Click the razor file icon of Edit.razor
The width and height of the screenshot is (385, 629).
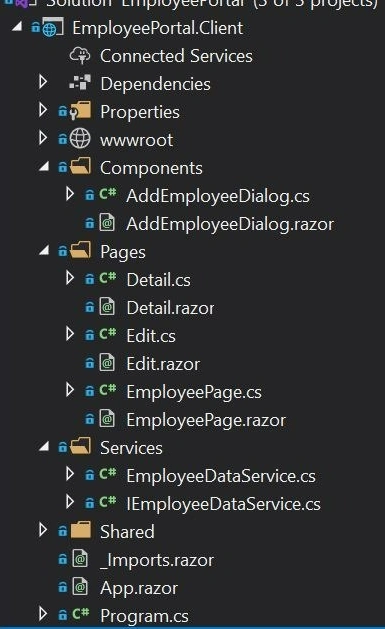[107, 363]
